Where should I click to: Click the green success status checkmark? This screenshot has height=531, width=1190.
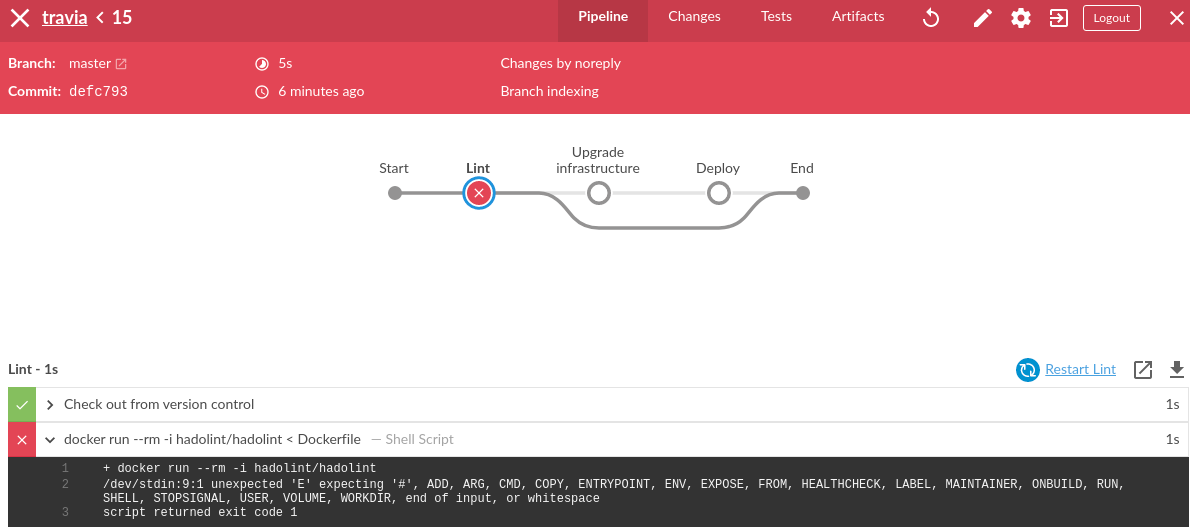coord(22,404)
